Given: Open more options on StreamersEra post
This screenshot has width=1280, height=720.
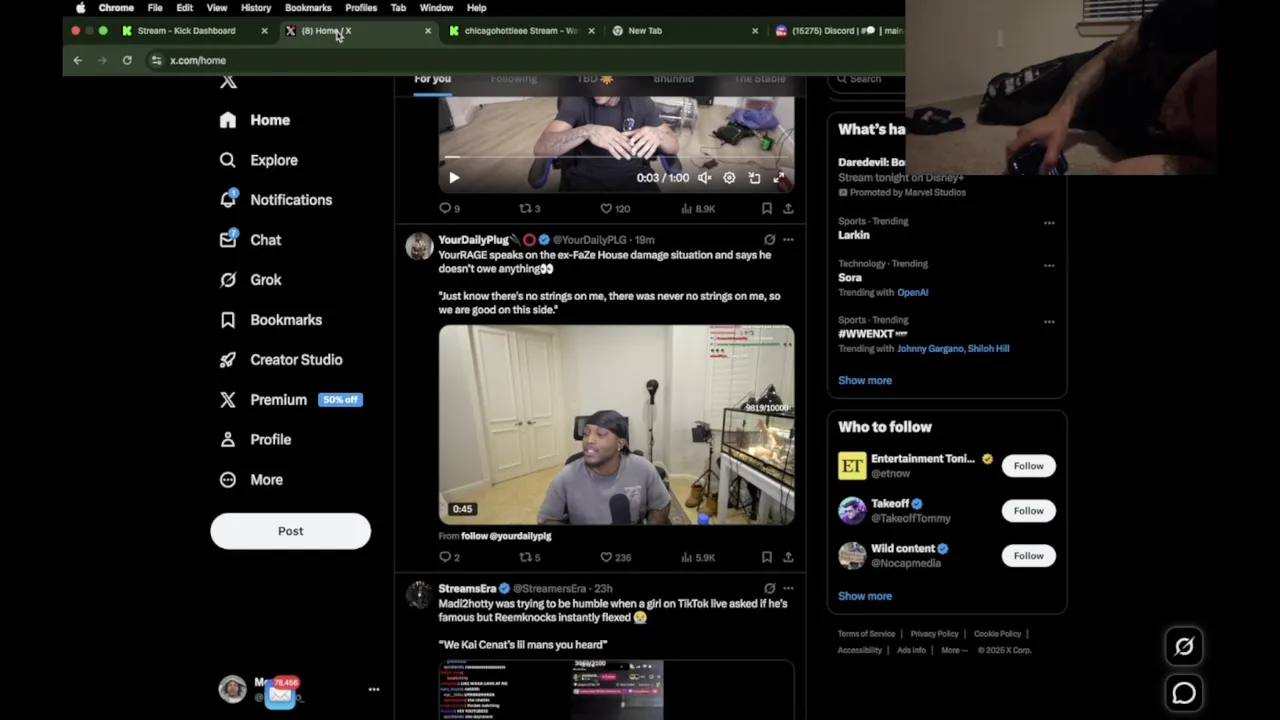Looking at the screenshot, I should tap(788, 589).
